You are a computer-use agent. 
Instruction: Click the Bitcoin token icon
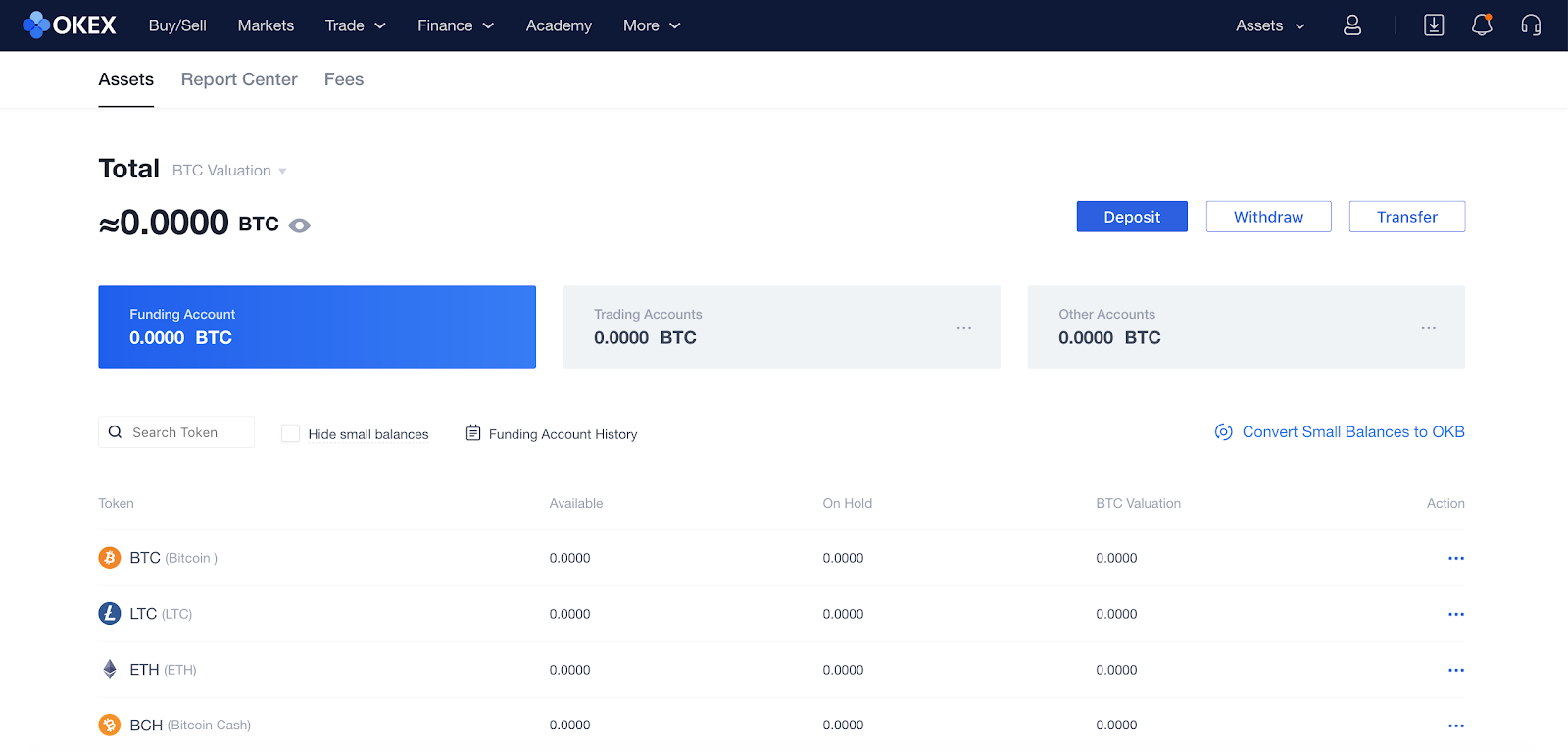pos(110,558)
